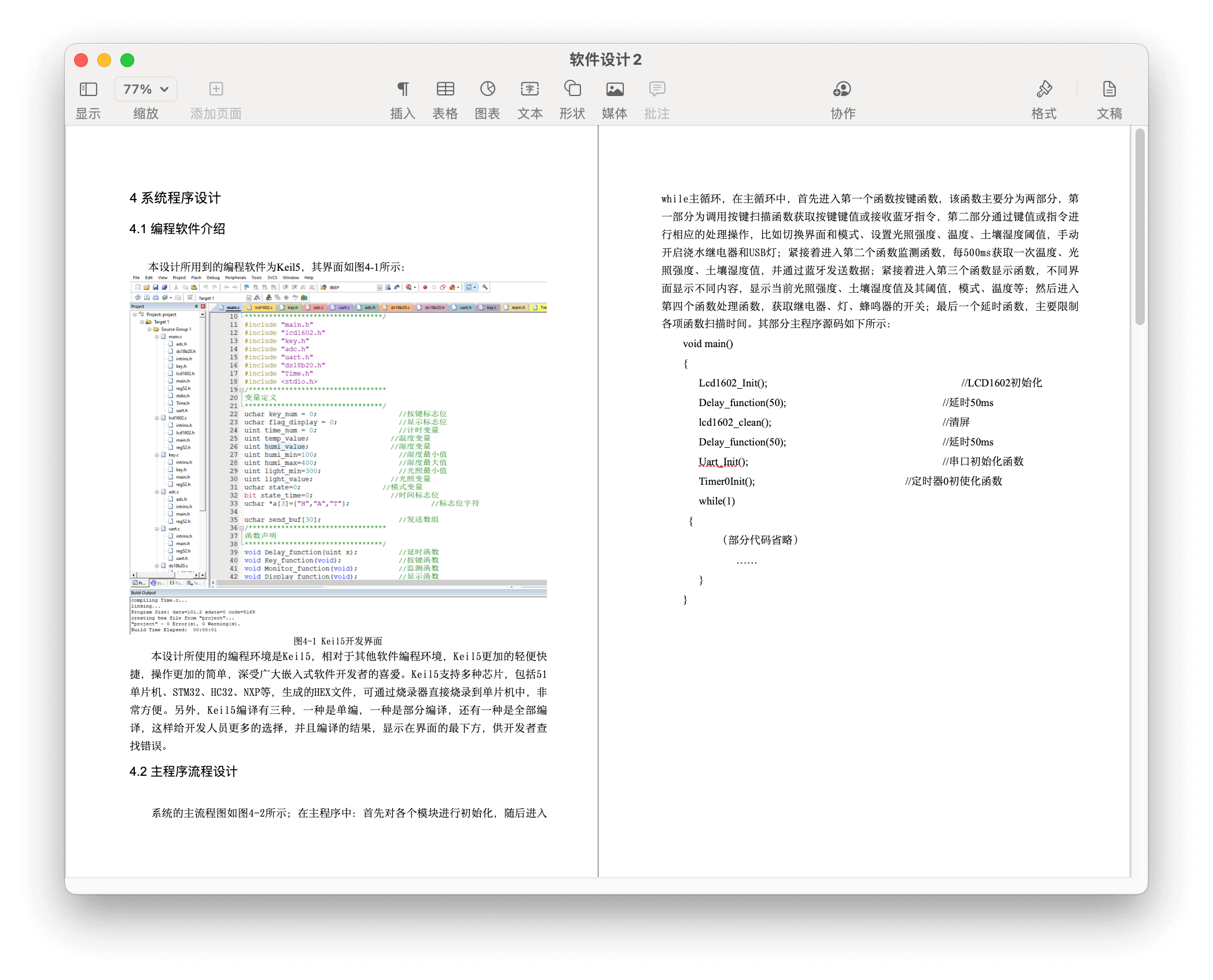This screenshot has width=1213, height=980.
Task: Click the vertical scrollbar thumb
Action: [x=1140, y=227]
